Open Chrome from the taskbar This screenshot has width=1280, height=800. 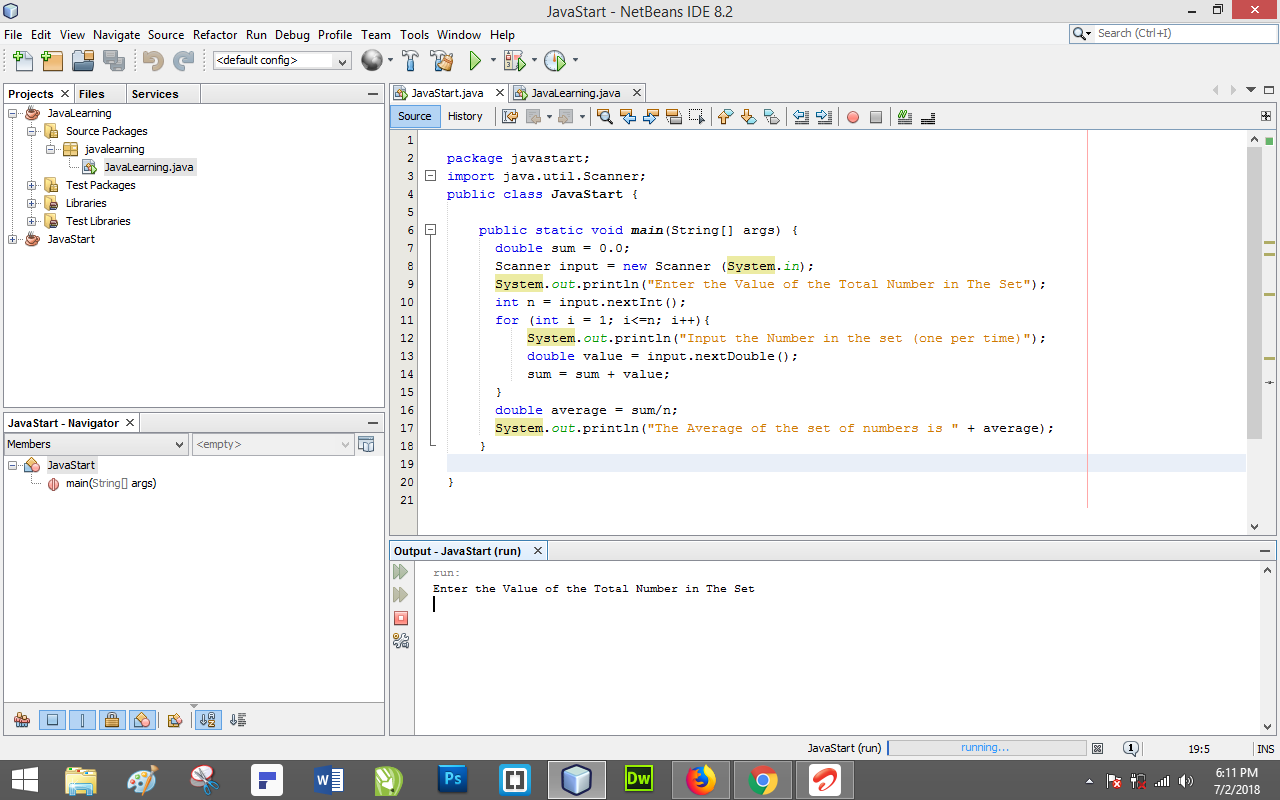coord(763,780)
